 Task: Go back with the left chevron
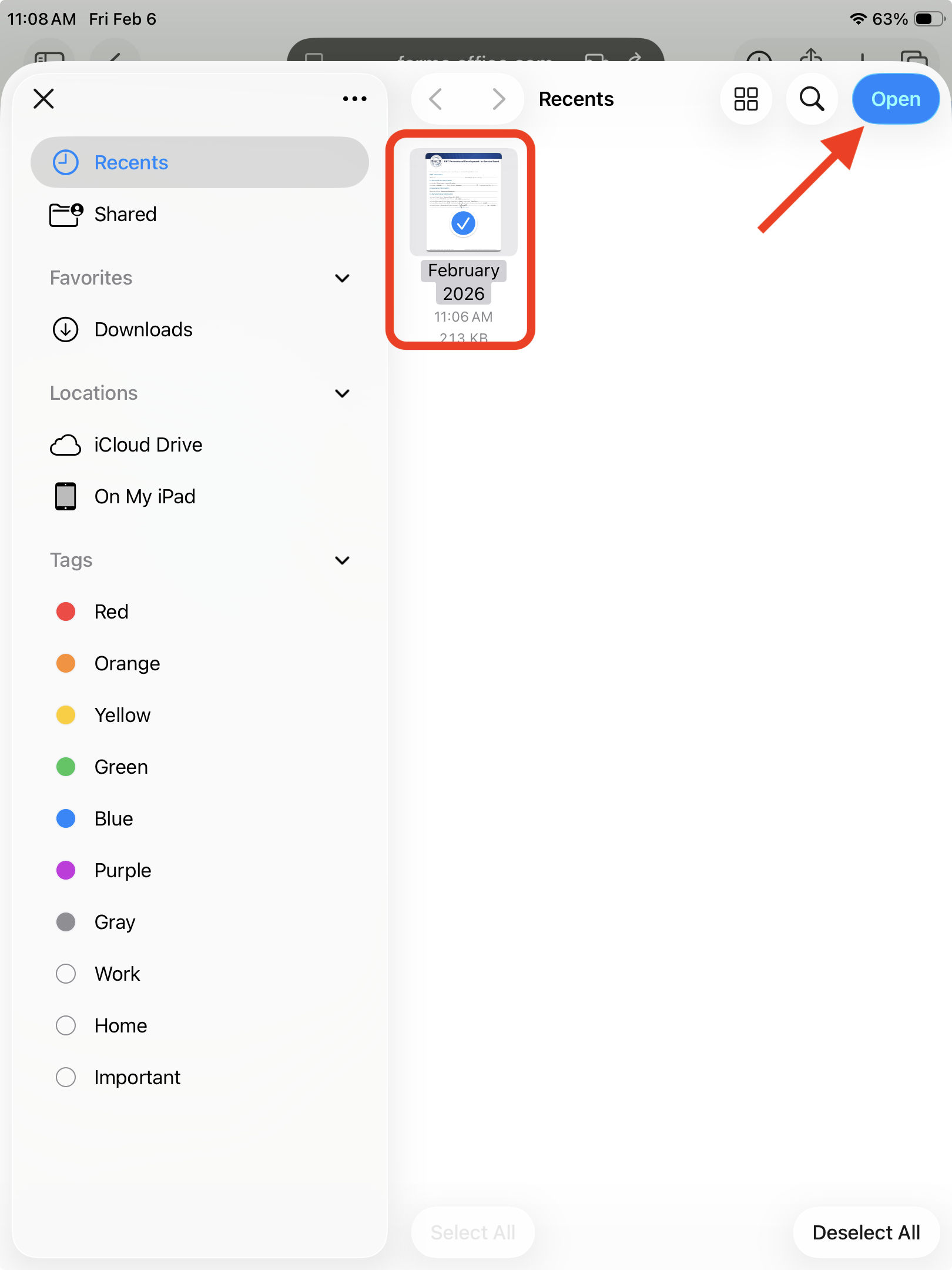tap(435, 99)
